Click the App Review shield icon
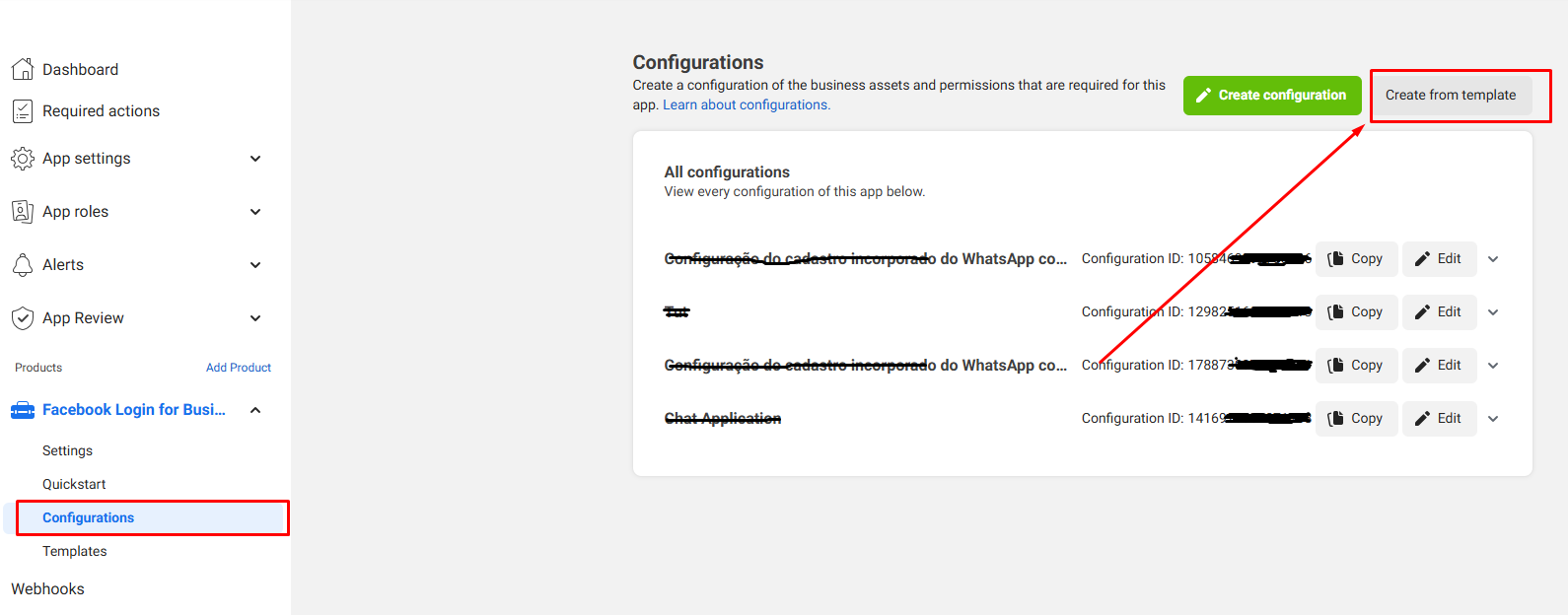Viewport: 1568px width, 615px height. click(23, 318)
